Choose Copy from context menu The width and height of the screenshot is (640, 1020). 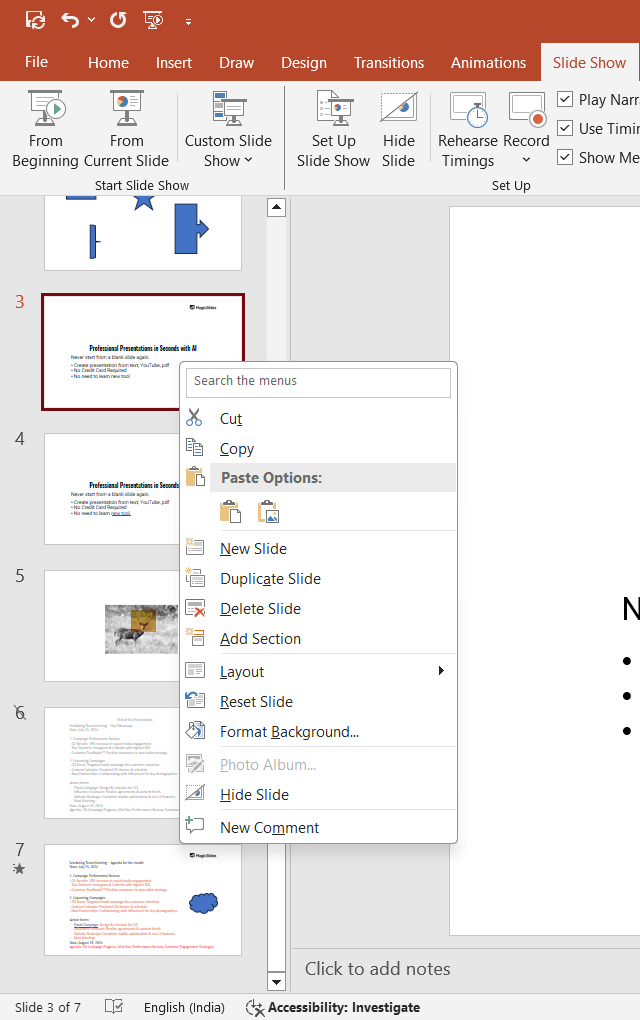[318, 449]
